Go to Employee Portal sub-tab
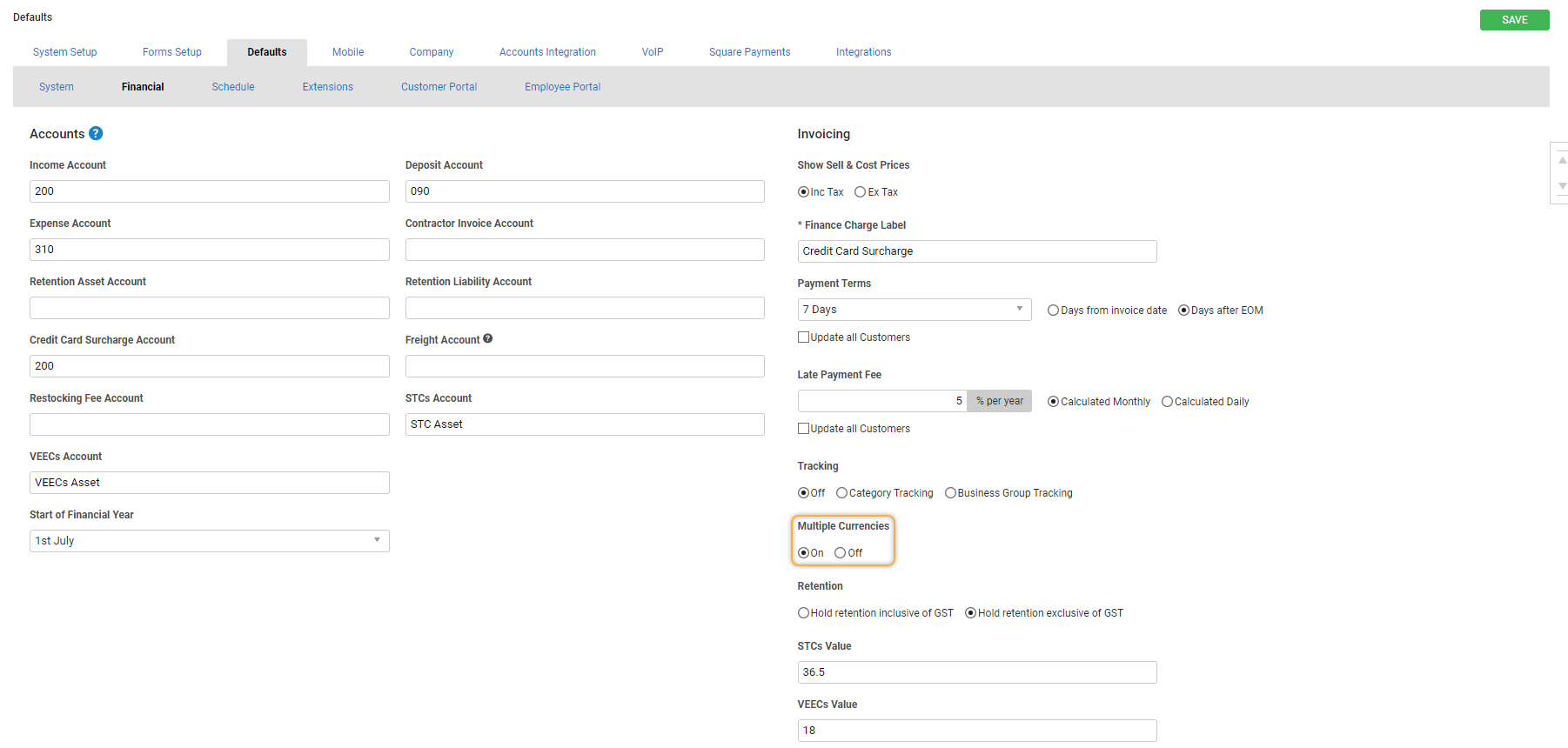This screenshot has width=1568, height=748. pyautogui.click(x=563, y=87)
